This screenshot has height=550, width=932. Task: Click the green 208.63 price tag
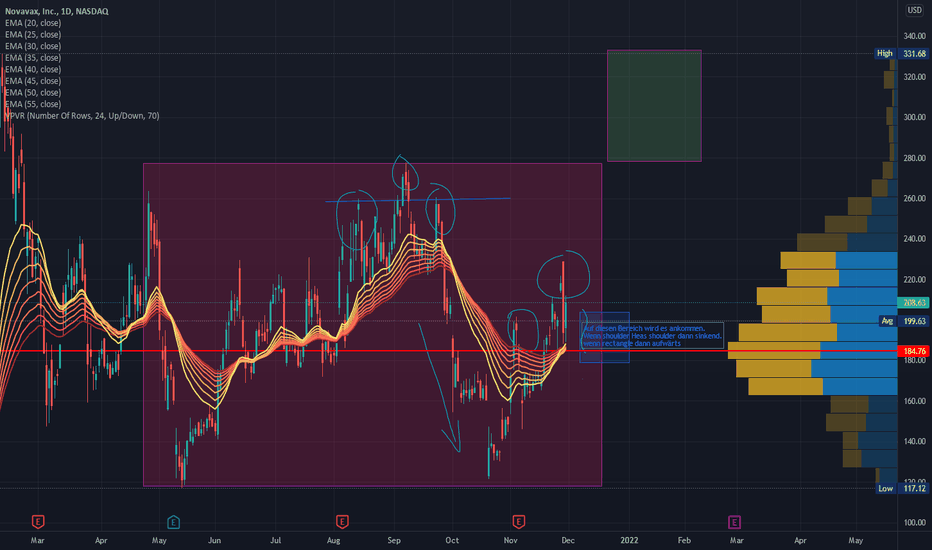pos(914,303)
